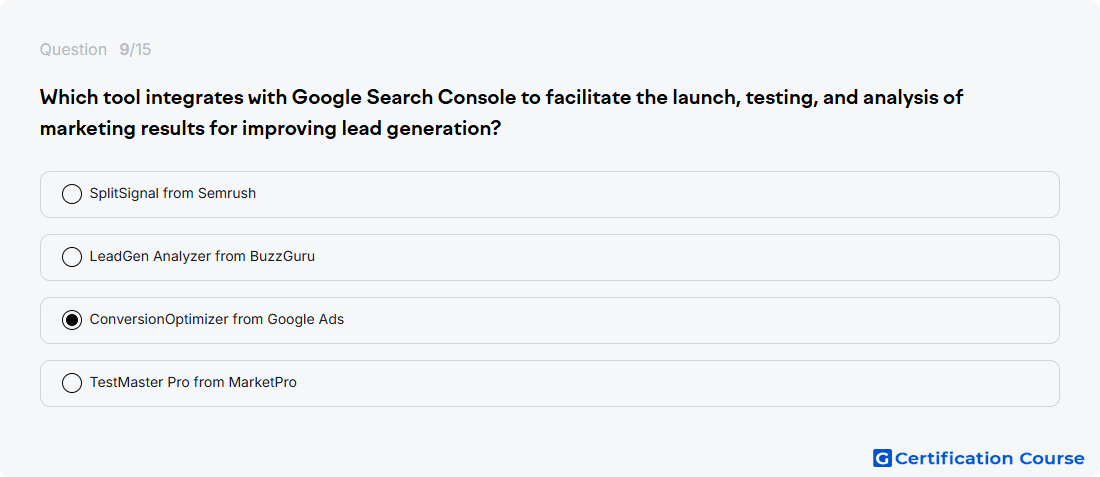1100x477 pixels.
Task: Click the gray "Question" label
Action: click(73, 50)
